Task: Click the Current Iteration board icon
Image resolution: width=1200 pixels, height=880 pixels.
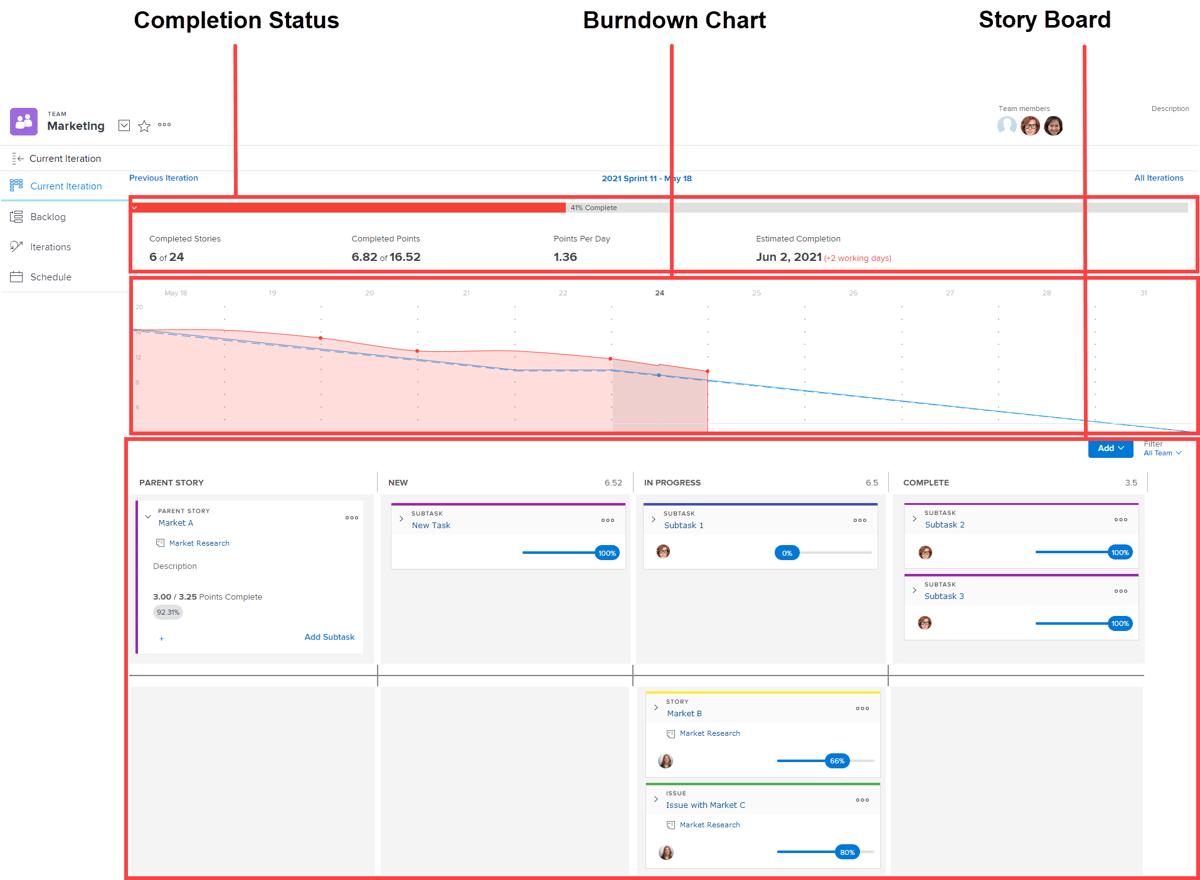Action: (x=15, y=185)
